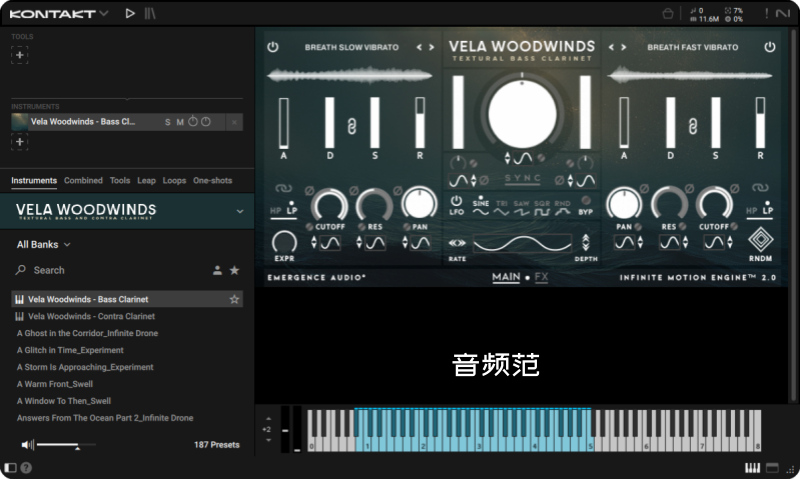Open the FX page
This screenshot has height=479, width=800.
[541, 277]
